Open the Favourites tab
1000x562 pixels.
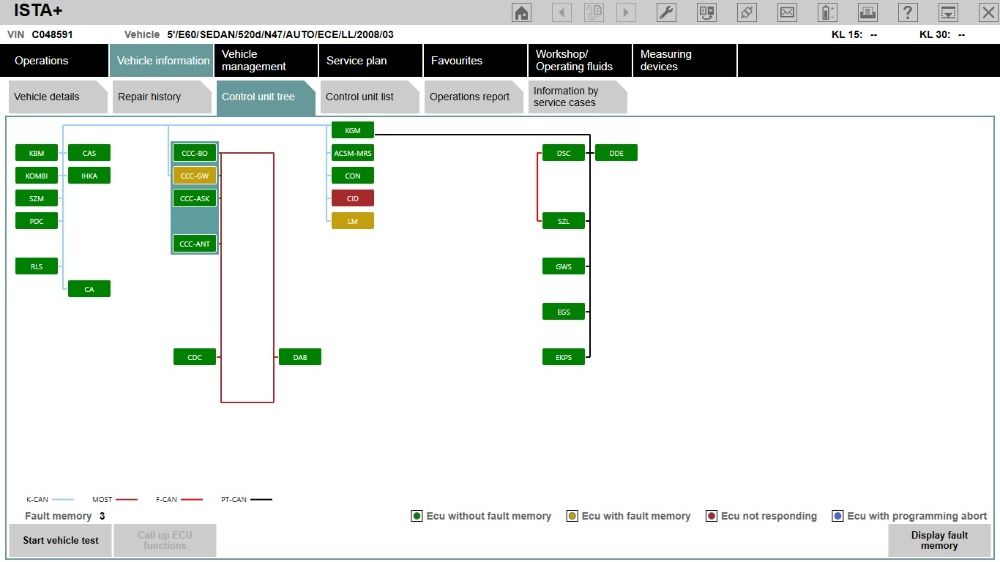click(475, 61)
